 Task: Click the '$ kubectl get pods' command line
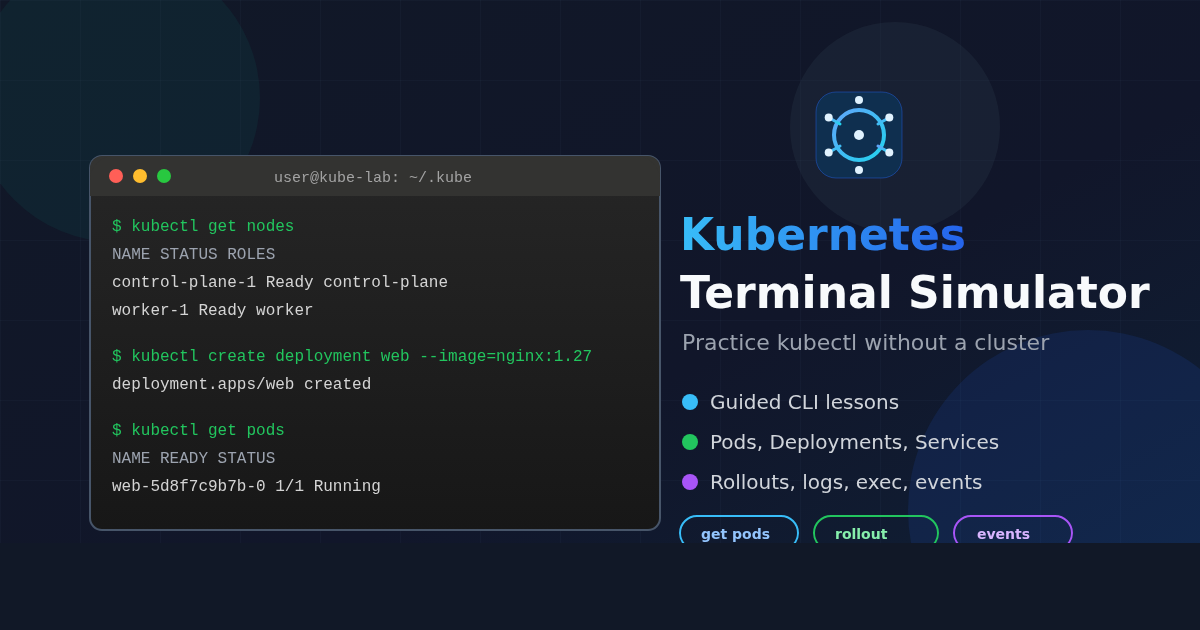(x=198, y=431)
